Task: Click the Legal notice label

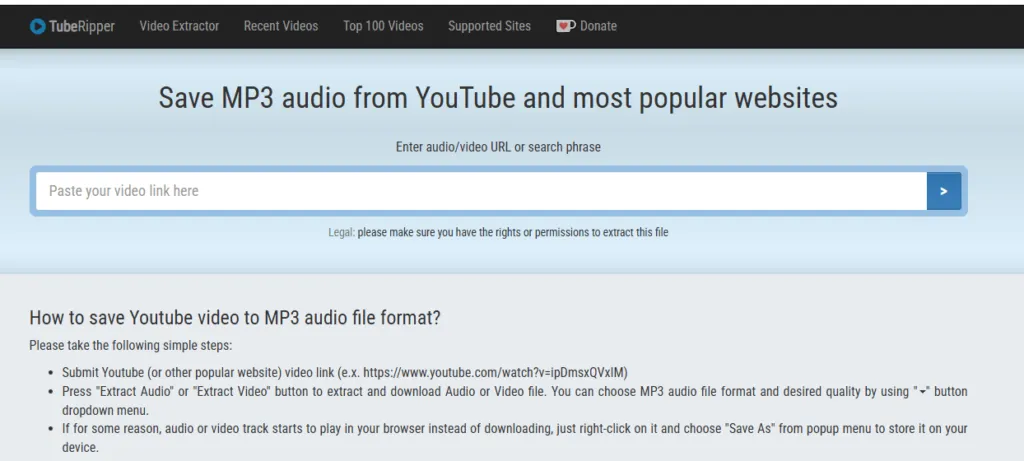Action: click(342, 232)
